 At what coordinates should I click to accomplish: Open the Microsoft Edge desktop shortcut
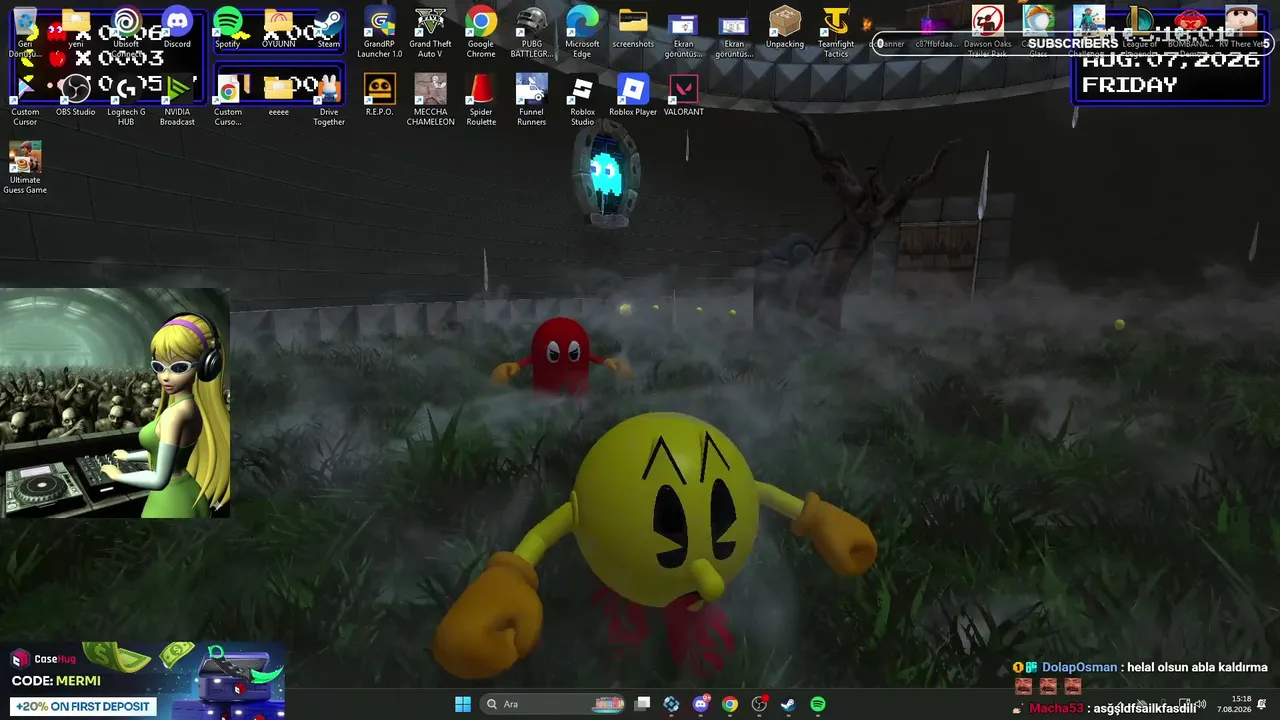(x=582, y=33)
